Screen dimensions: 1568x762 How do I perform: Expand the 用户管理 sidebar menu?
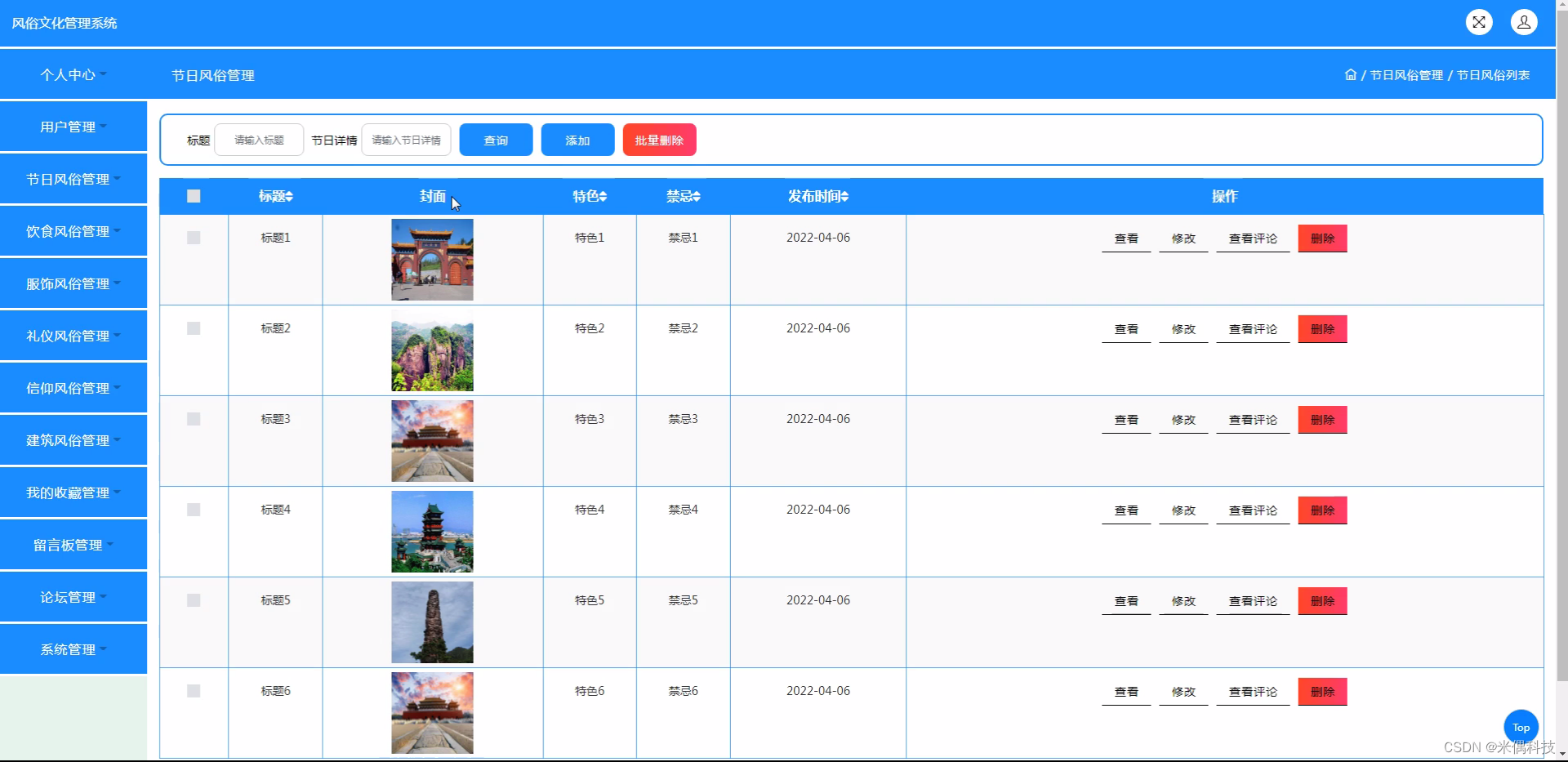pyautogui.click(x=73, y=127)
